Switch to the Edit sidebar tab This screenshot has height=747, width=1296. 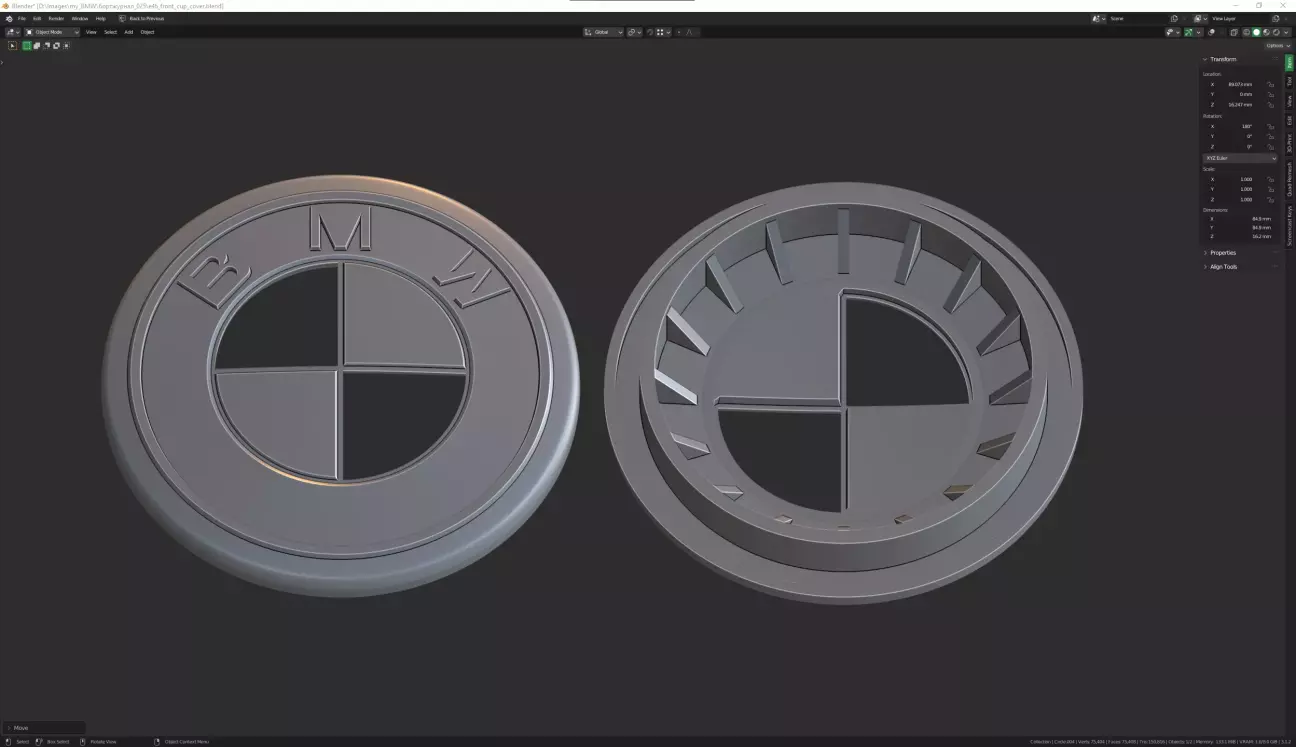coord(1290,120)
